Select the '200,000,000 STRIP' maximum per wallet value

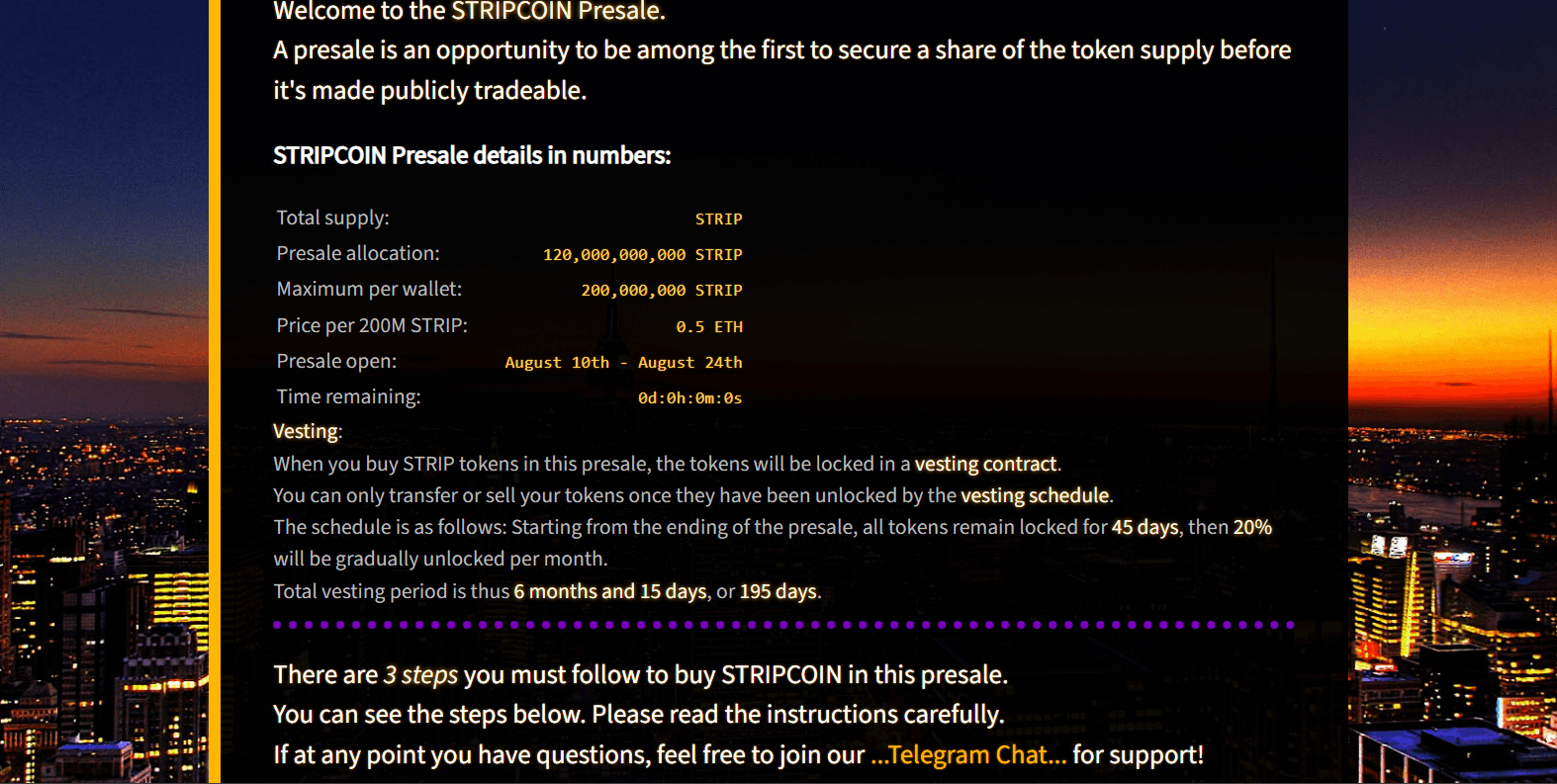661,290
